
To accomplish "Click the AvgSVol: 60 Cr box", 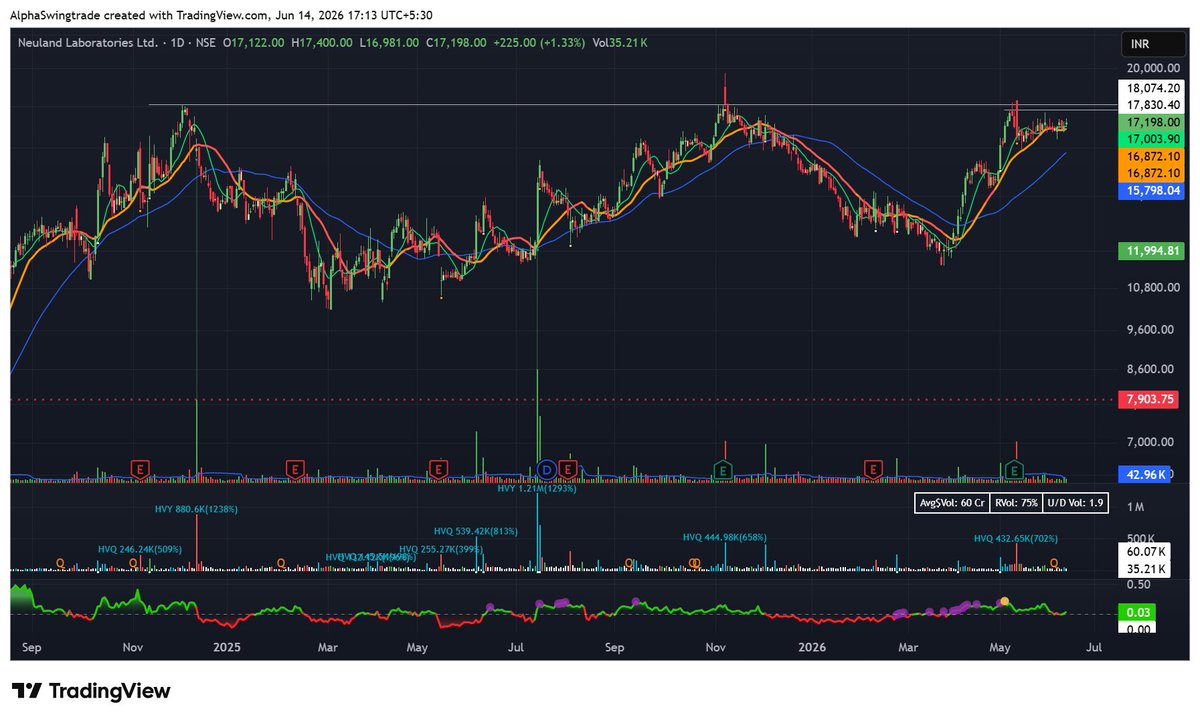I will tap(953, 503).
